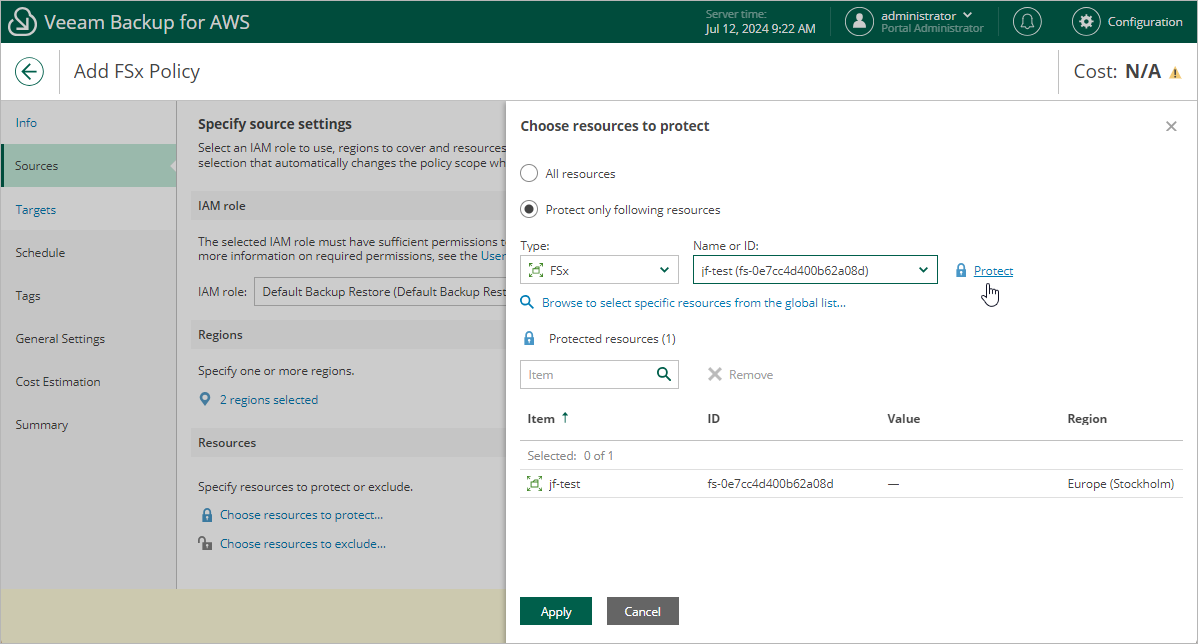Open the administrator user avatar icon
The width and height of the screenshot is (1198, 644).
pos(859,21)
